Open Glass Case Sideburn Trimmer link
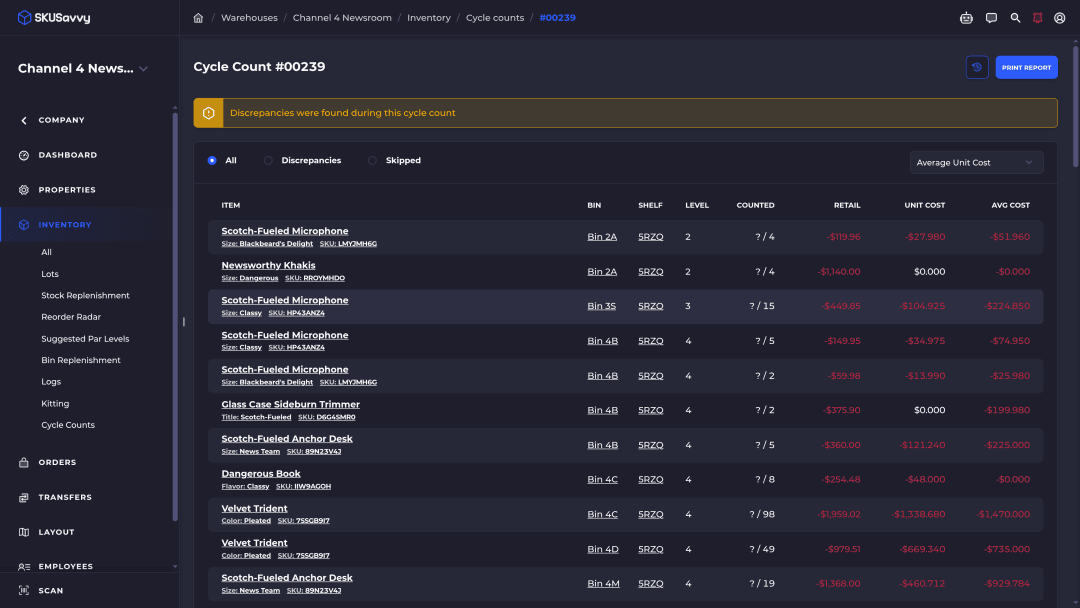This screenshot has width=1080, height=608. [291, 404]
